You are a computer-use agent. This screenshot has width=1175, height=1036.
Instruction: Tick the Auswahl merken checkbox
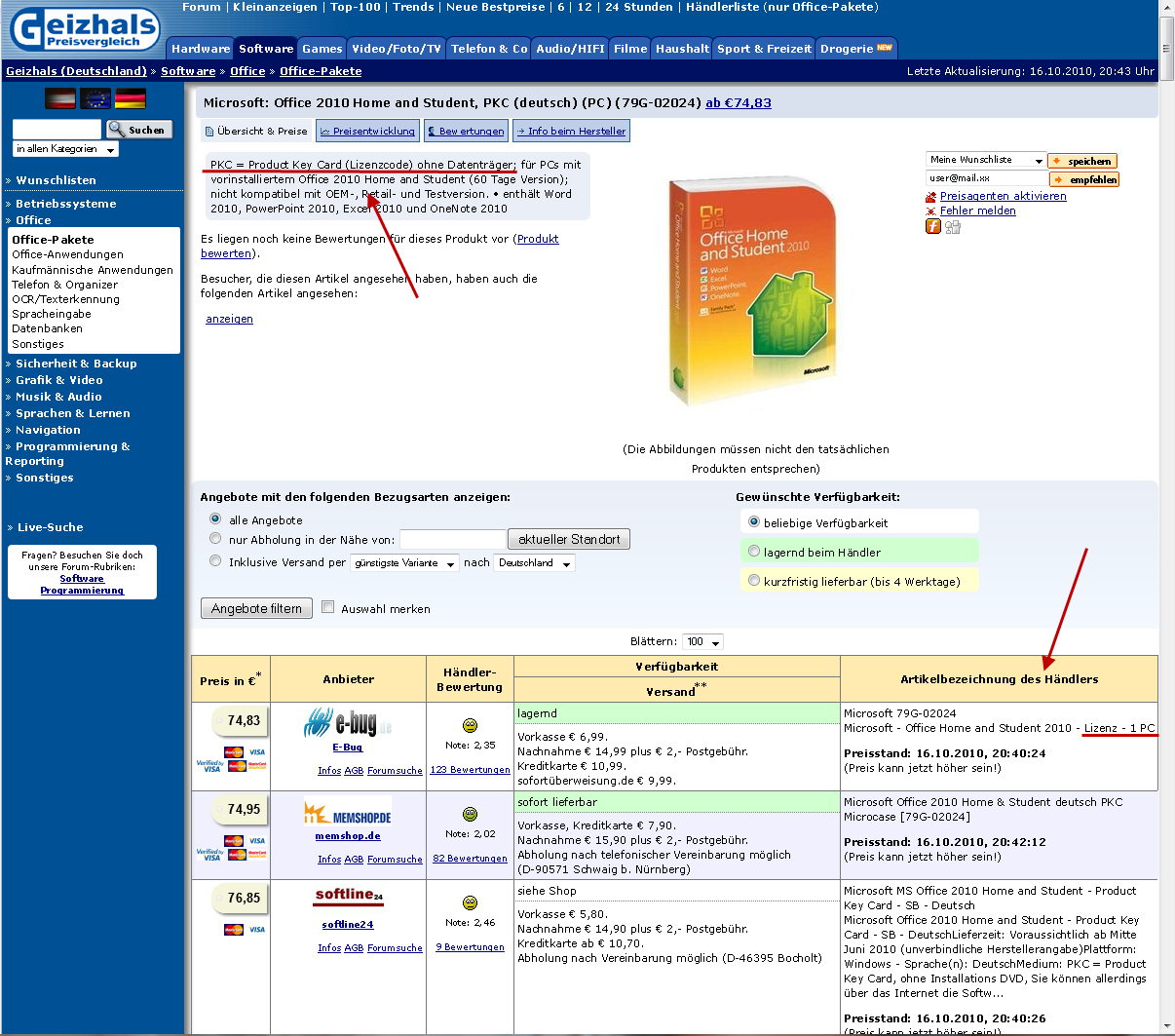pyautogui.click(x=328, y=607)
